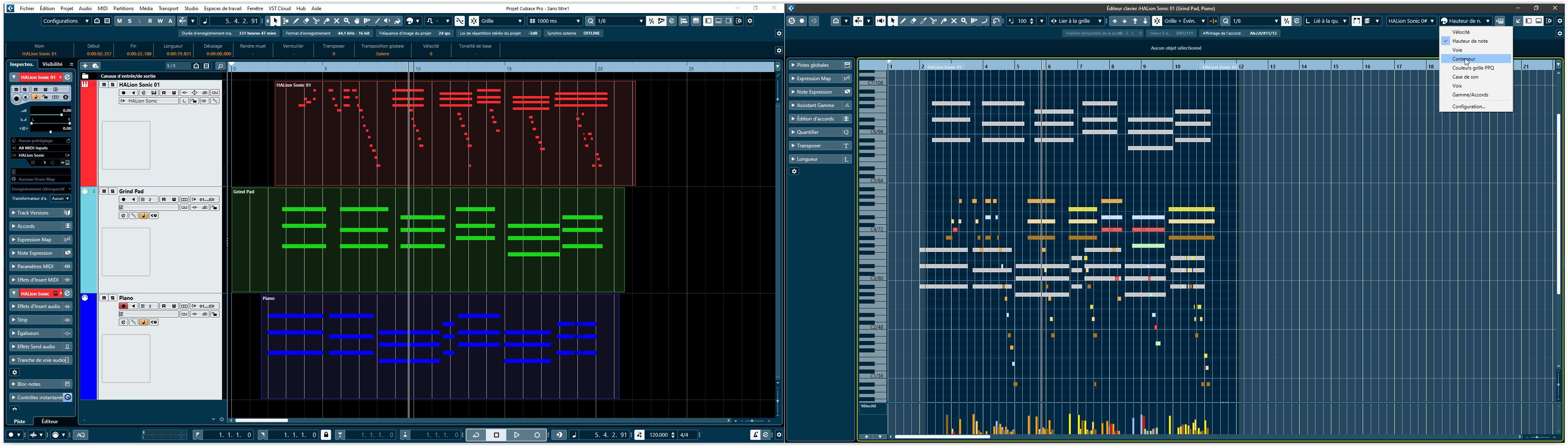The width and height of the screenshot is (1568, 446).
Task: Switch to the Piste tab
Action: point(19,421)
